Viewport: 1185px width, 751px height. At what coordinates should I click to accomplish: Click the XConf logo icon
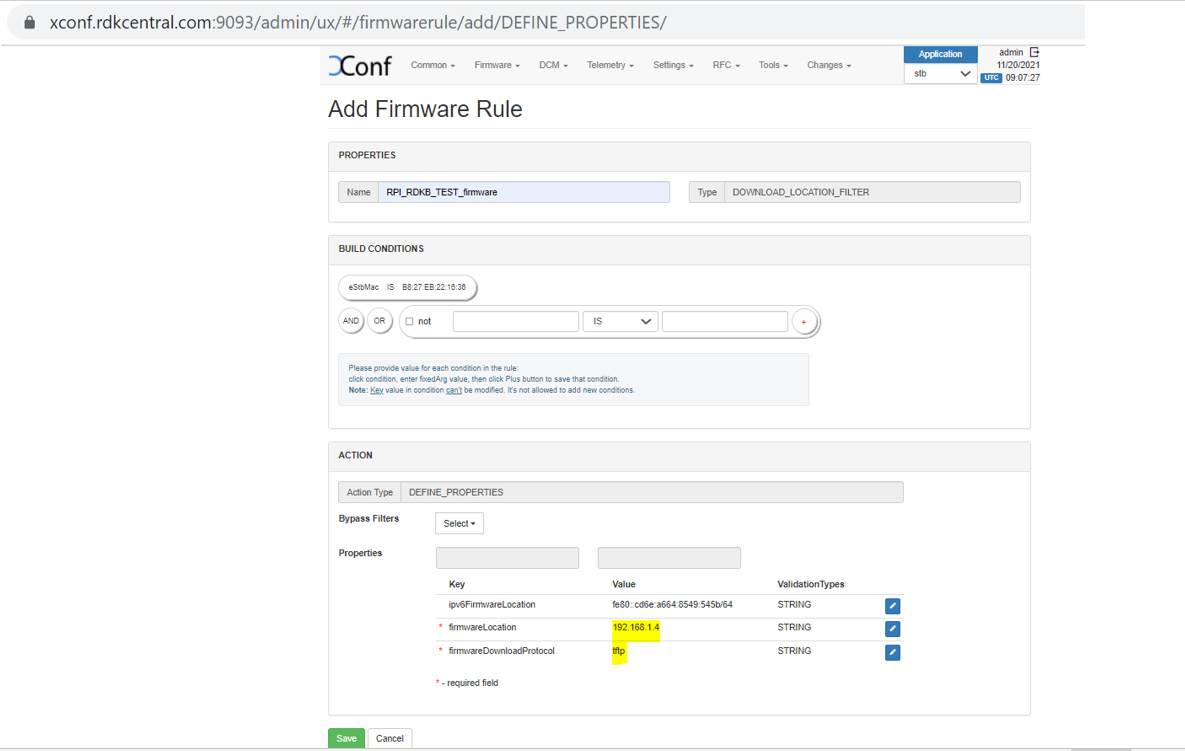tap(360, 66)
